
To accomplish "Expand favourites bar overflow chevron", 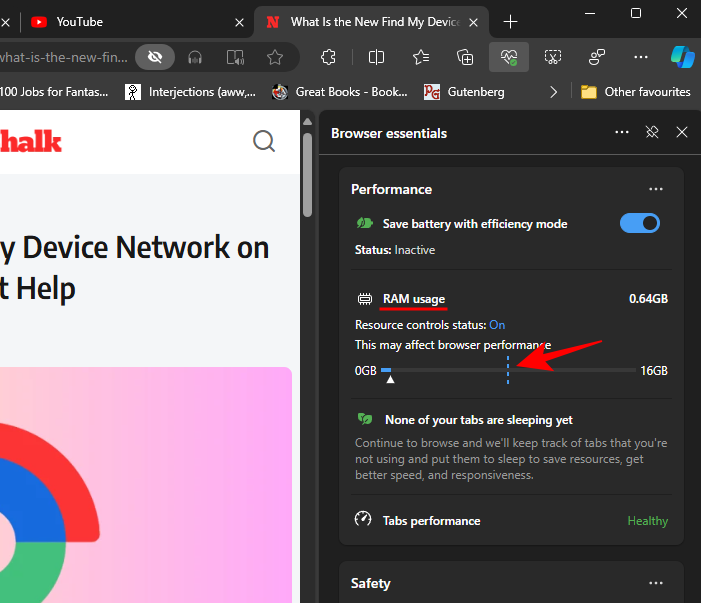I will [553, 92].
